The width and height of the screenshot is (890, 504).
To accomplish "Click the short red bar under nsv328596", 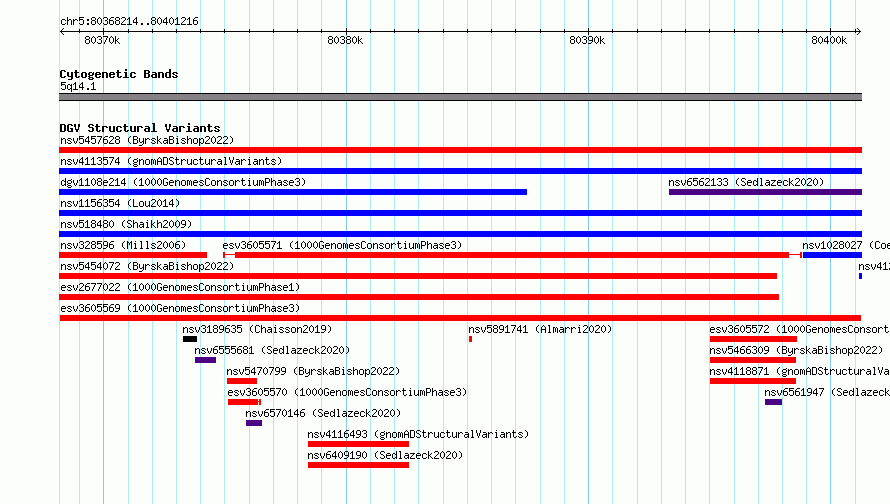I will click(x=133, y=255).
